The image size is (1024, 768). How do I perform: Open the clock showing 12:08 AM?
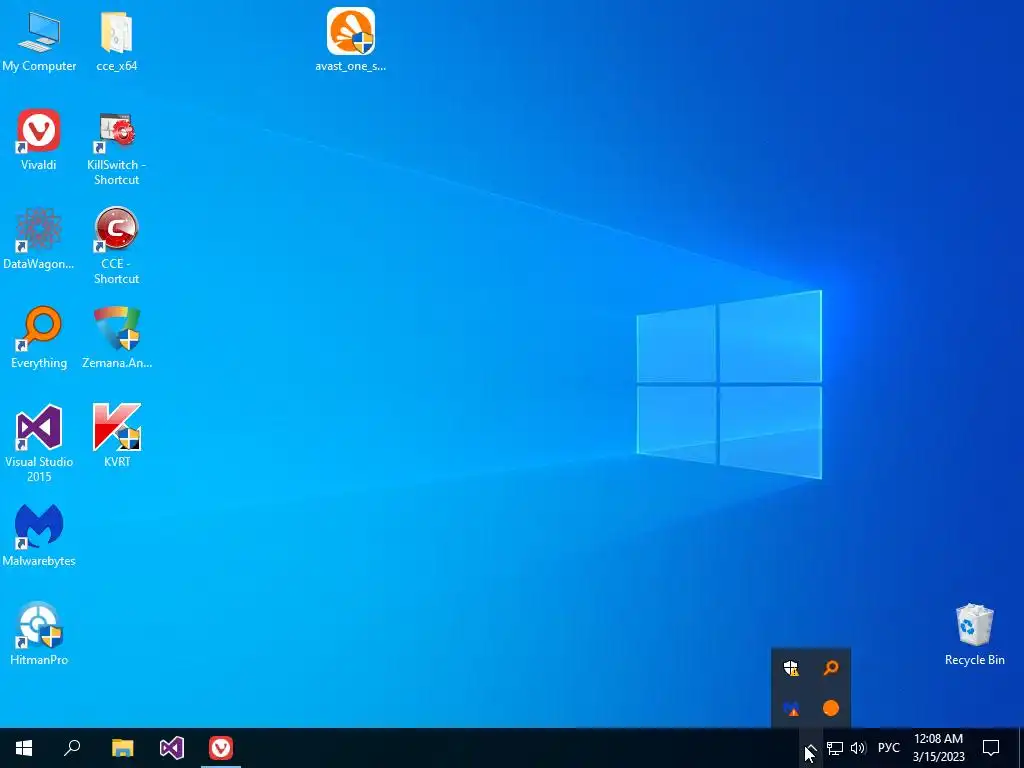[938, 748]
